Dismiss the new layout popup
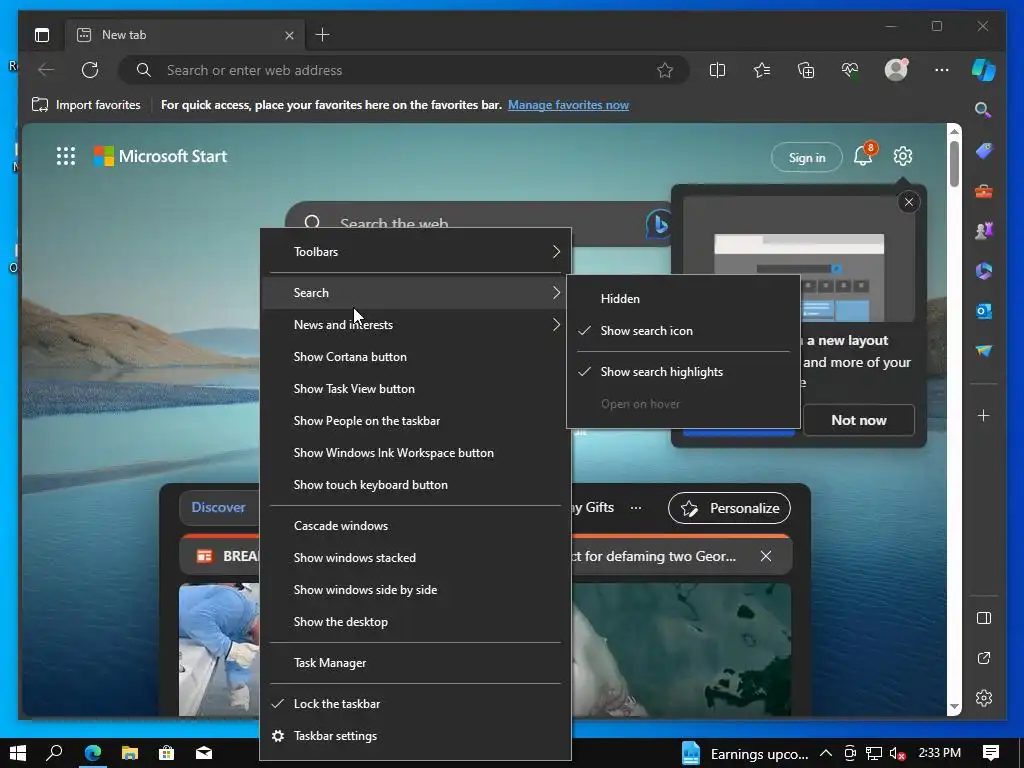Viewport: 1024px width, 768px height. [x=908, y=202]
